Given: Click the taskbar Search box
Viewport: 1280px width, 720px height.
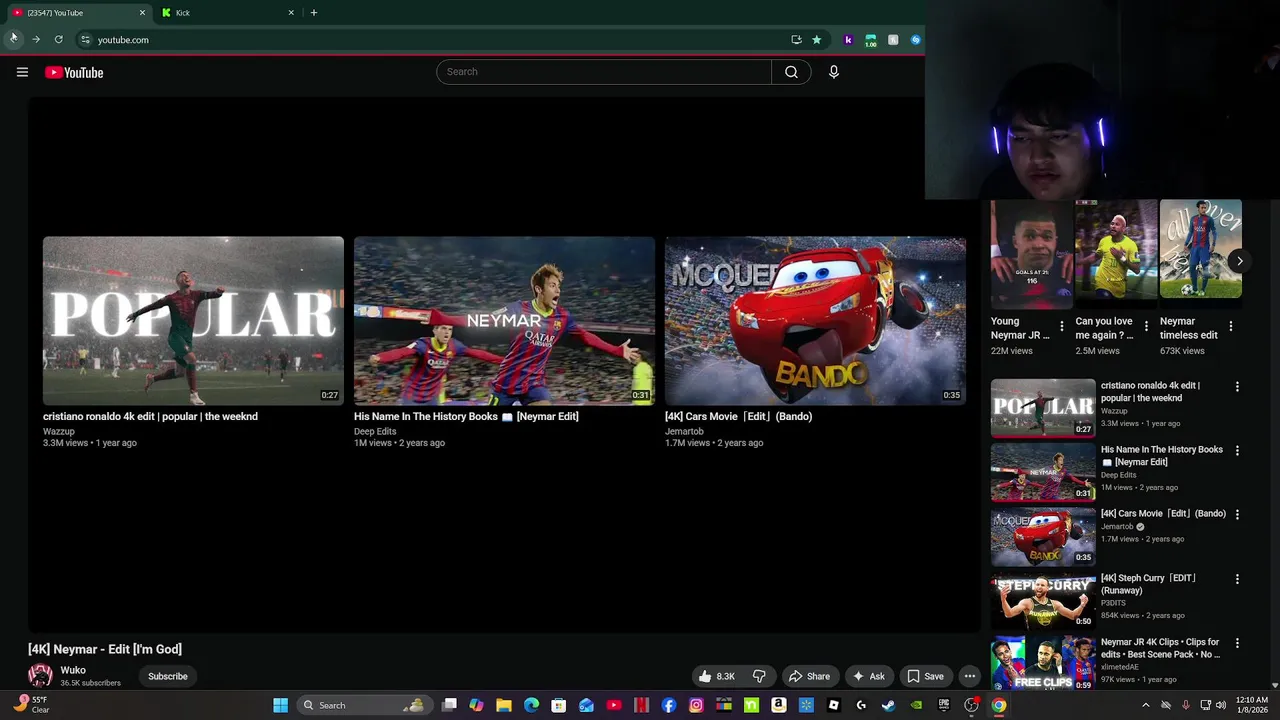Looking at the screenshot, I should pyautogui.click(x=363, y=705).
